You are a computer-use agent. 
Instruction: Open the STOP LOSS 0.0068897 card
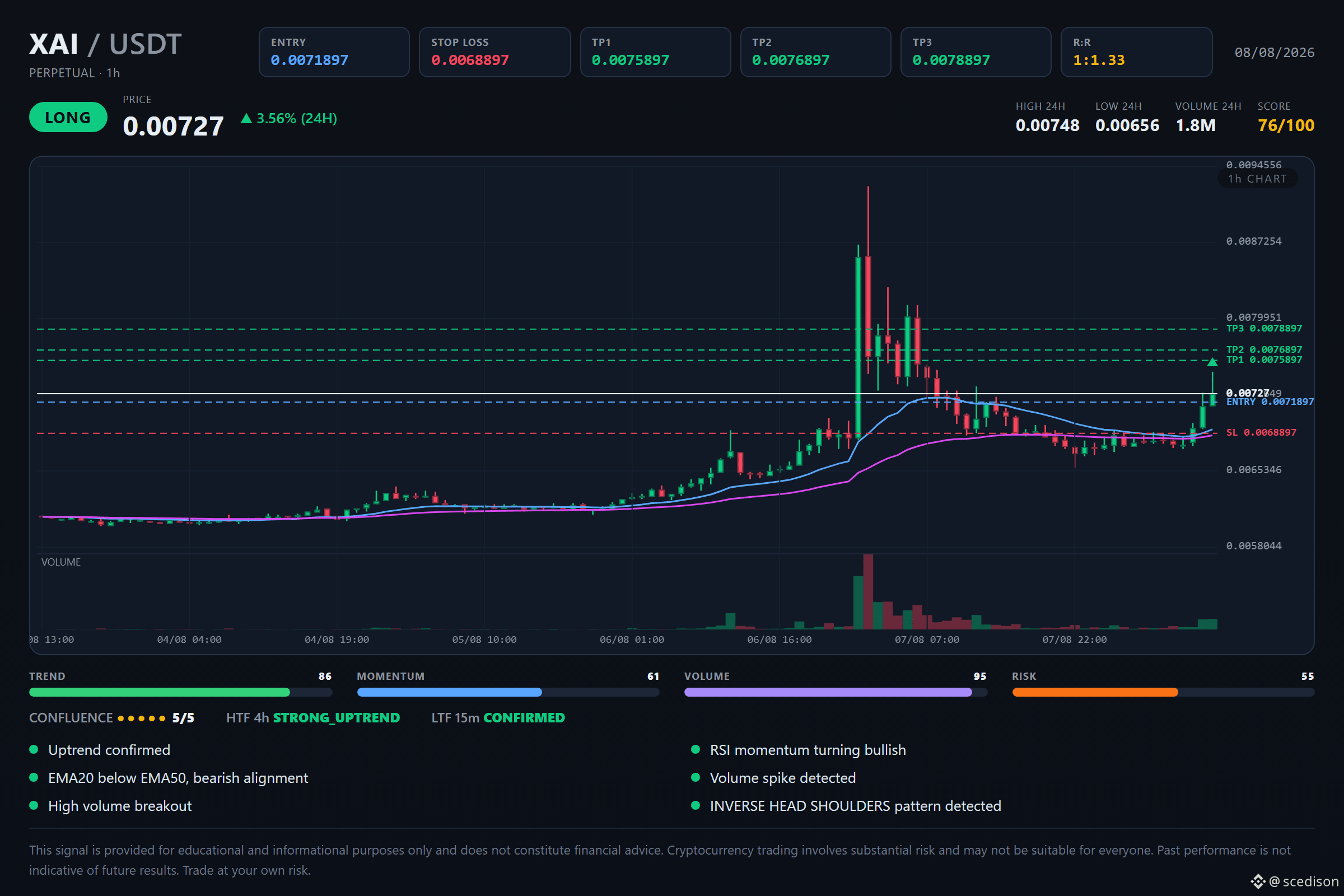coord(495,52)
